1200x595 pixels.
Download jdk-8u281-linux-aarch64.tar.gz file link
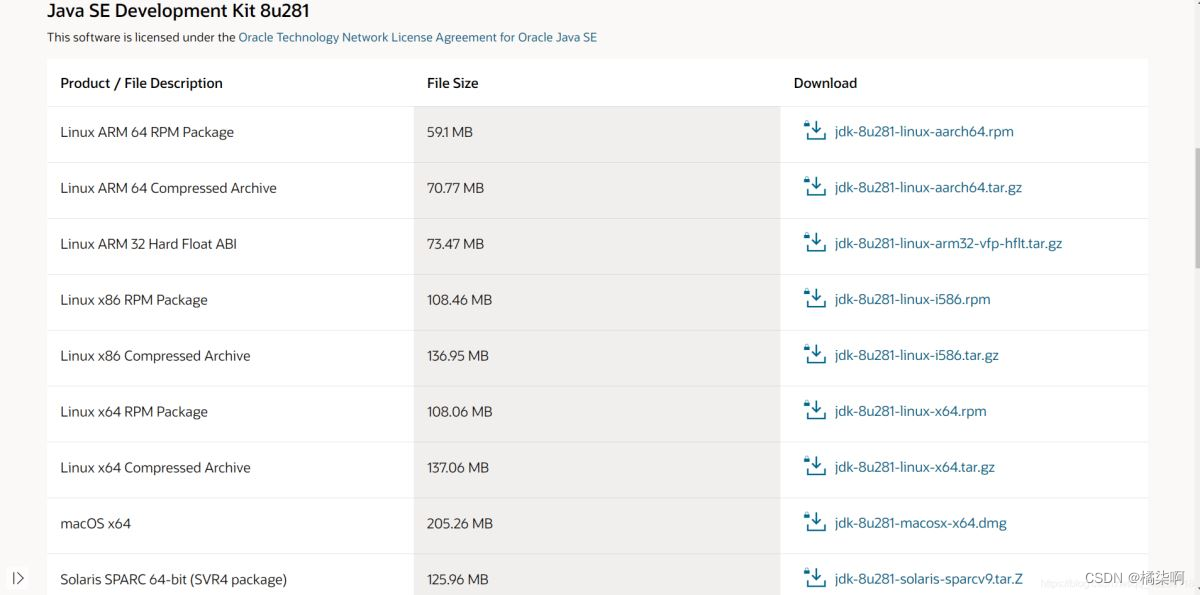click(928, 188)
